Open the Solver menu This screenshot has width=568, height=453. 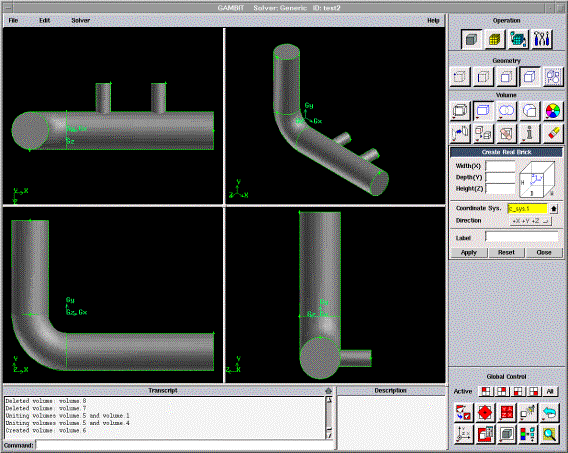[80, 20]
